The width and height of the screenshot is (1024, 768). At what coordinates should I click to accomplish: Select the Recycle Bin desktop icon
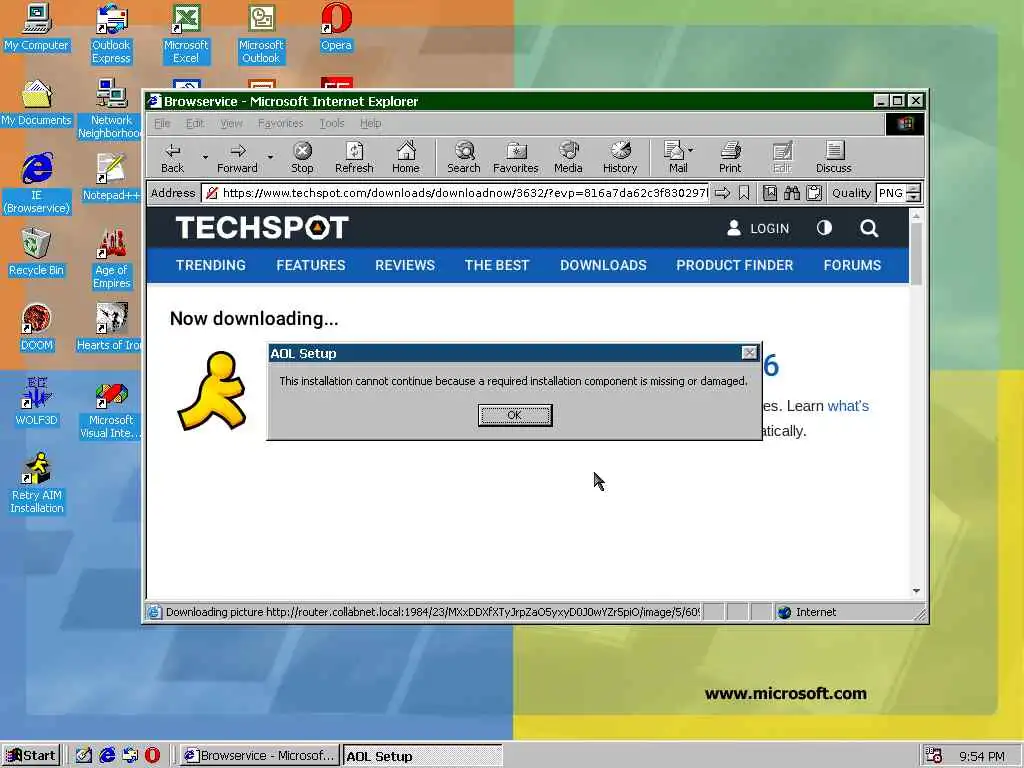37,253
